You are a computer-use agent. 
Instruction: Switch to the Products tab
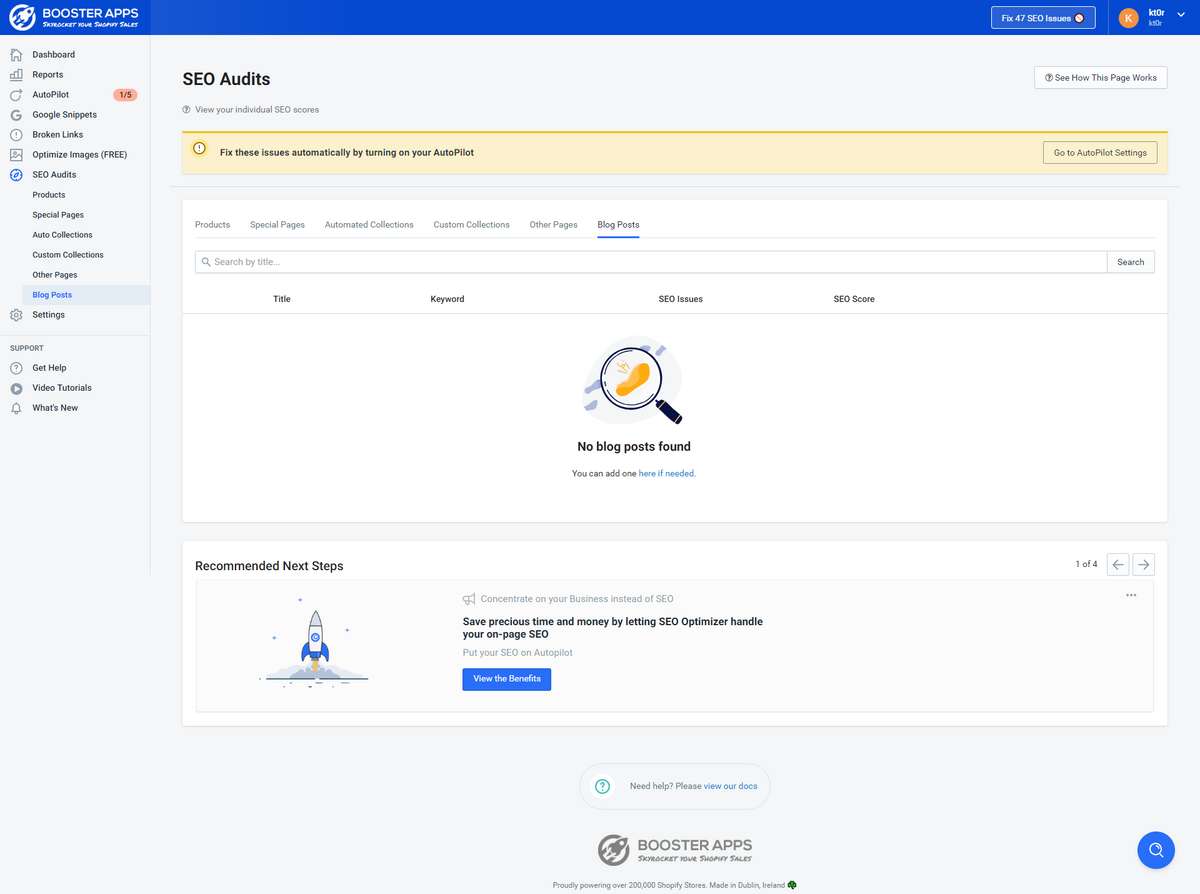(x=213, y=225)
